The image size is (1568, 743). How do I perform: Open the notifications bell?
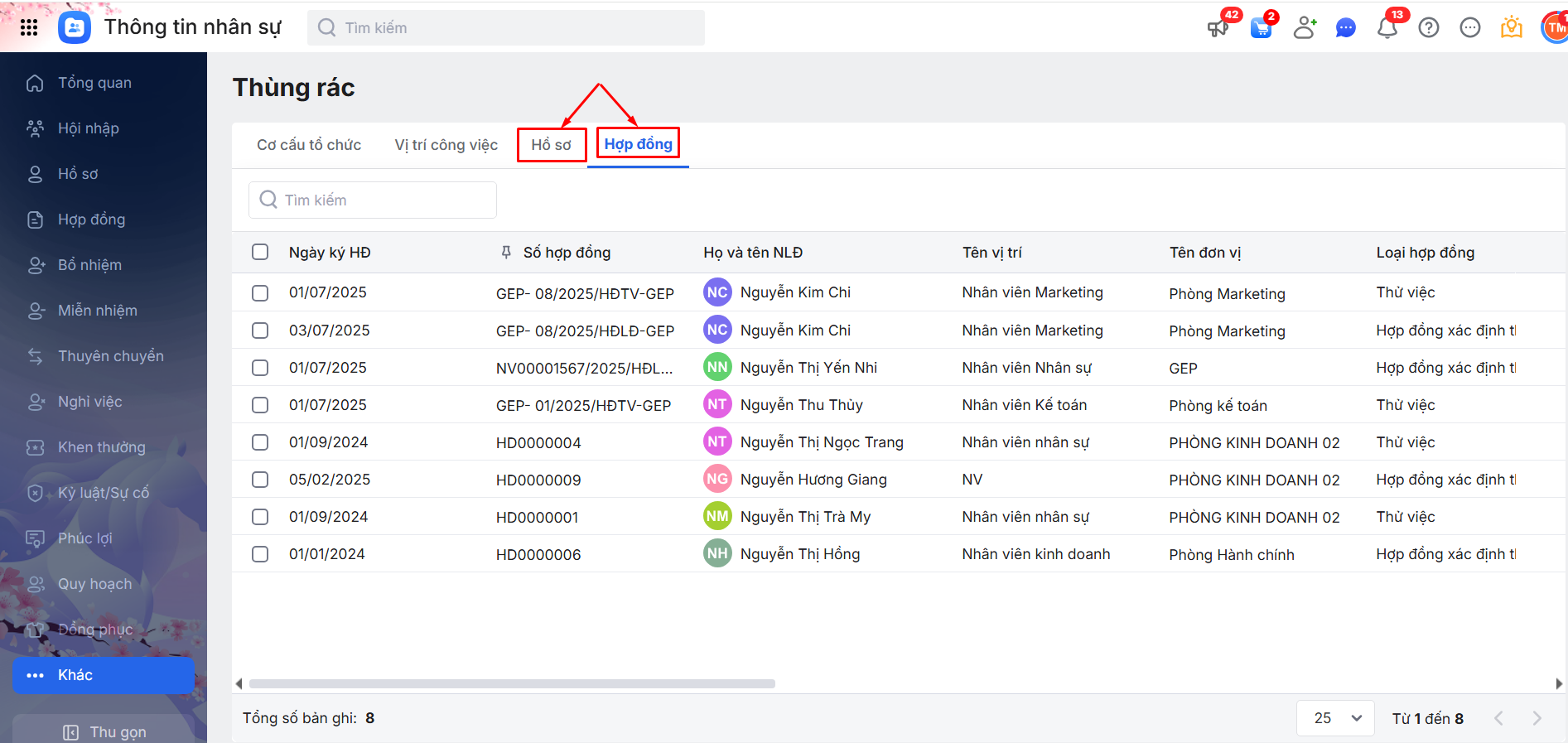[1387, 28]
